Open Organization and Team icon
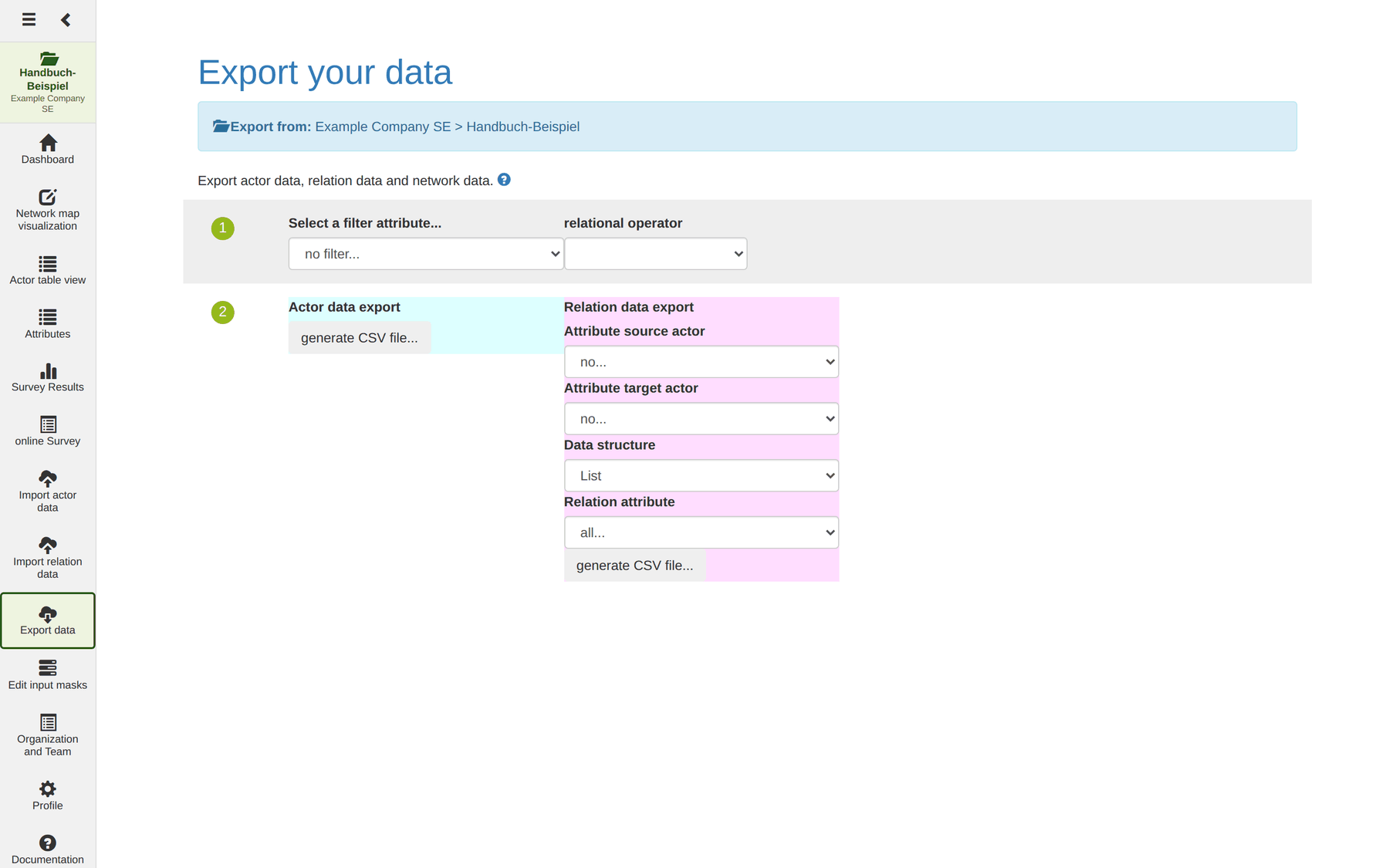 click(x=48, y=722)
